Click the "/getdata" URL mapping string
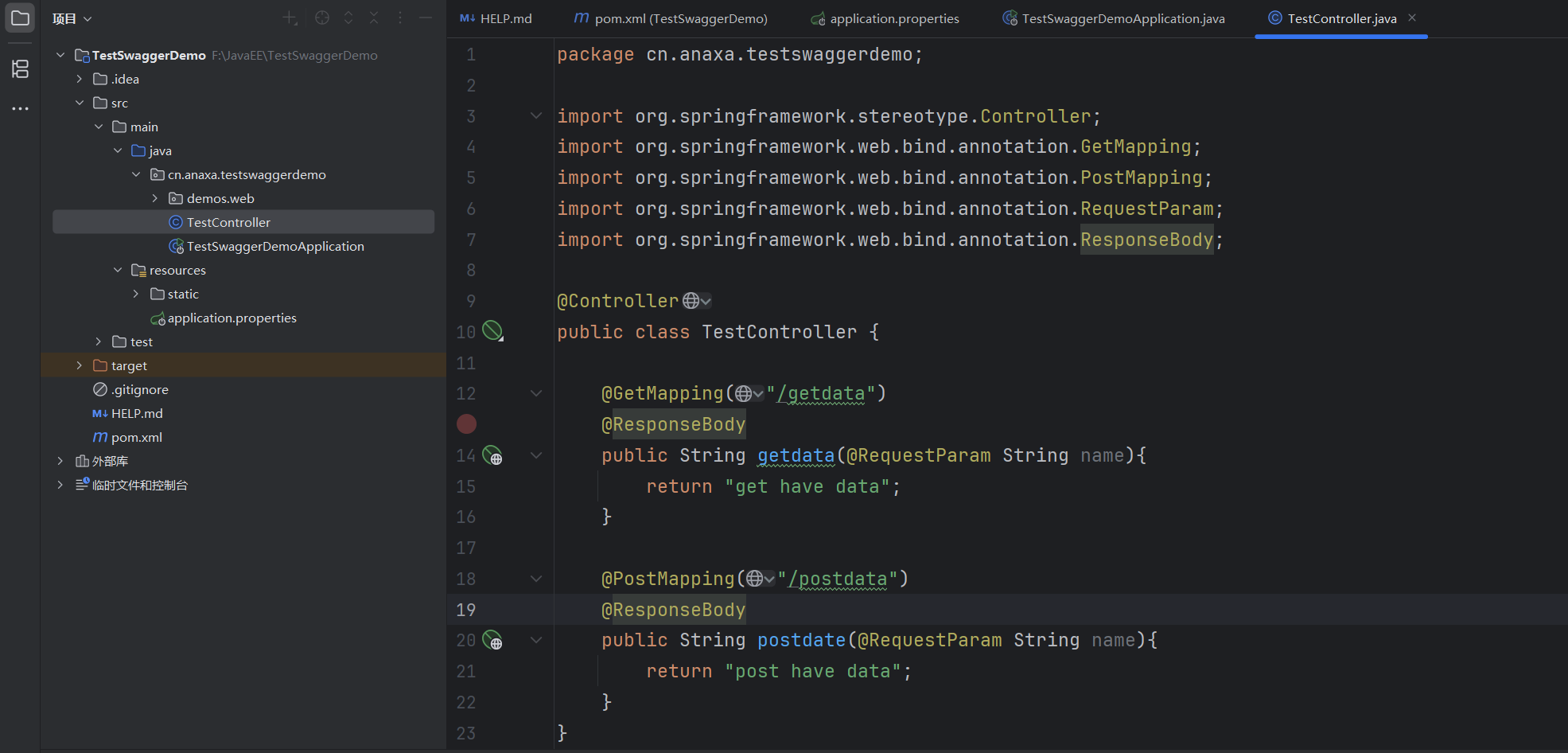The width and height of the screenshot is (1568, 753). (x=821, y=393)
